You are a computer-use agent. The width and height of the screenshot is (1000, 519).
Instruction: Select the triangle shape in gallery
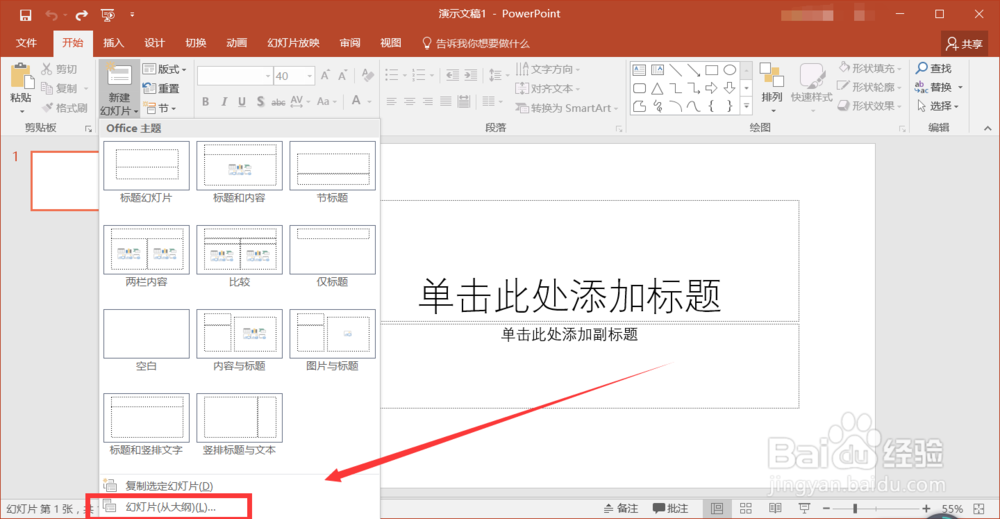[x=657, y=88]
